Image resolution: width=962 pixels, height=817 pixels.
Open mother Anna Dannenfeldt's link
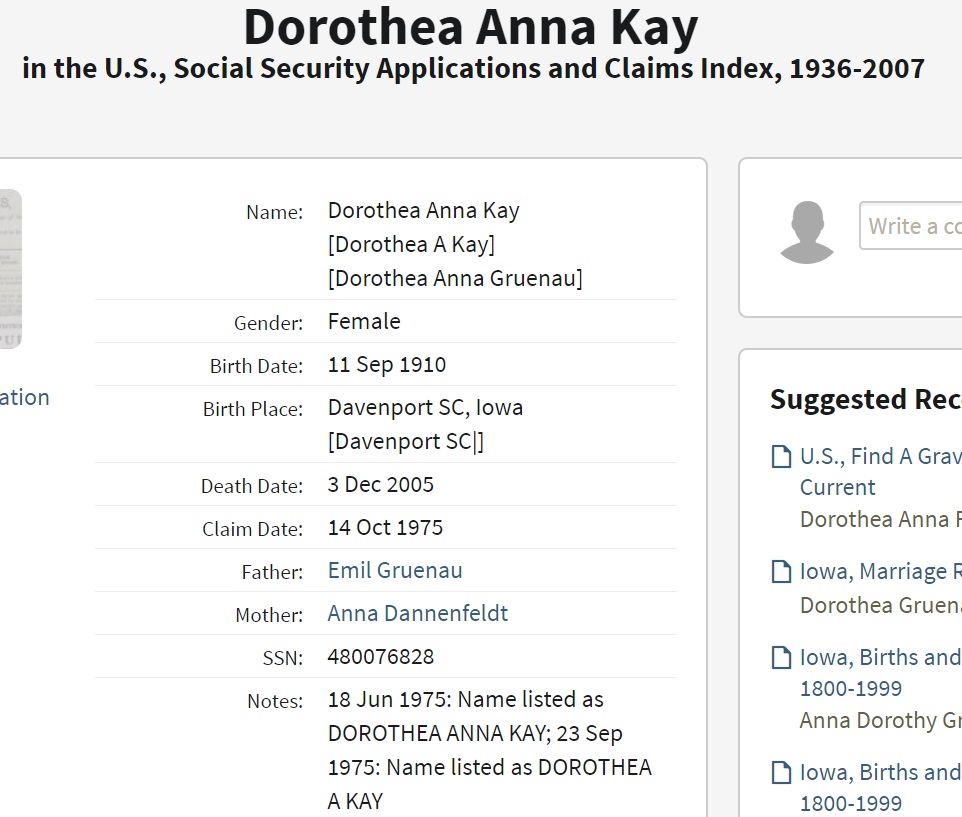[417, 613]
